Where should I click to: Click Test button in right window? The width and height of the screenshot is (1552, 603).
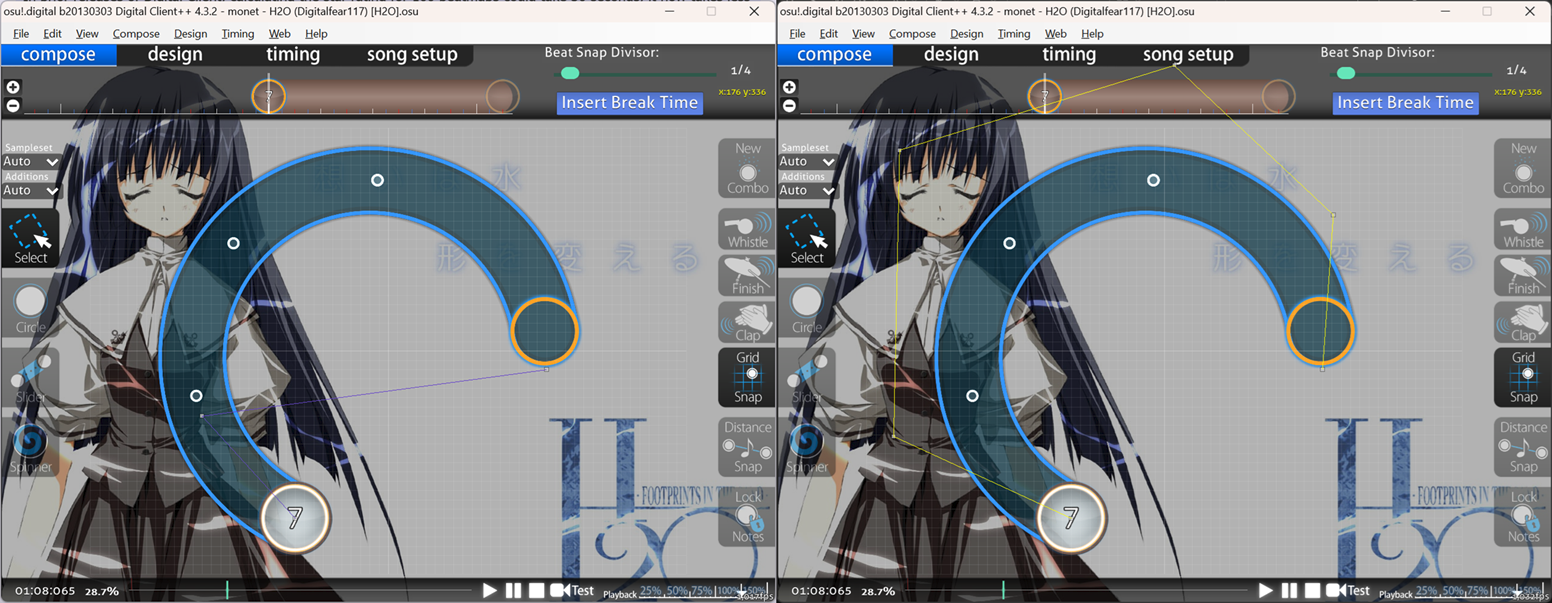pyautogui.click(x=1349, y=590)
